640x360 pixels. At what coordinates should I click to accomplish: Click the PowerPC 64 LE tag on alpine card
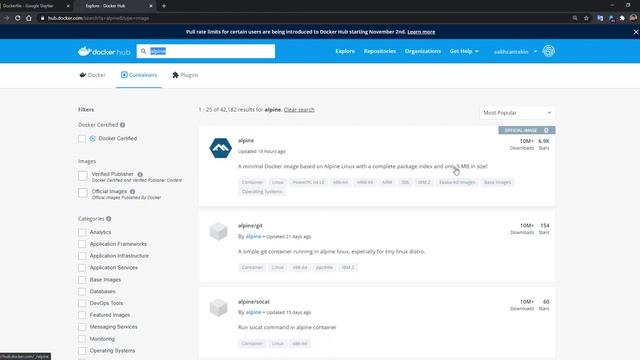point(308,182)
